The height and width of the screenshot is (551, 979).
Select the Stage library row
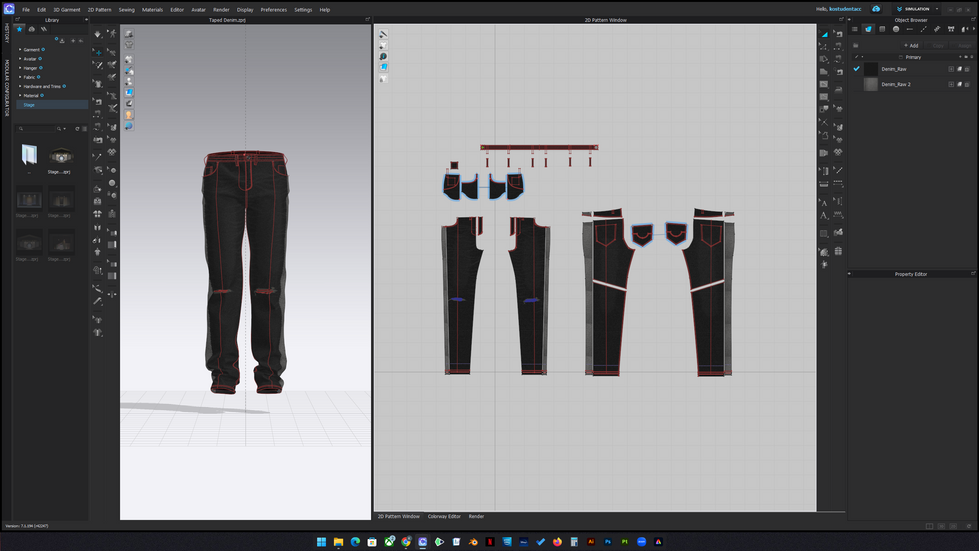click(x=52, y=105)
